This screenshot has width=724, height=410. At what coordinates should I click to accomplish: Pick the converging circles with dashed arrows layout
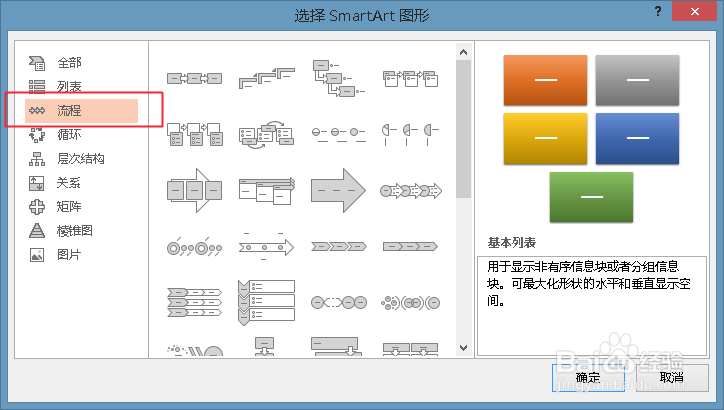click(338, 302)
